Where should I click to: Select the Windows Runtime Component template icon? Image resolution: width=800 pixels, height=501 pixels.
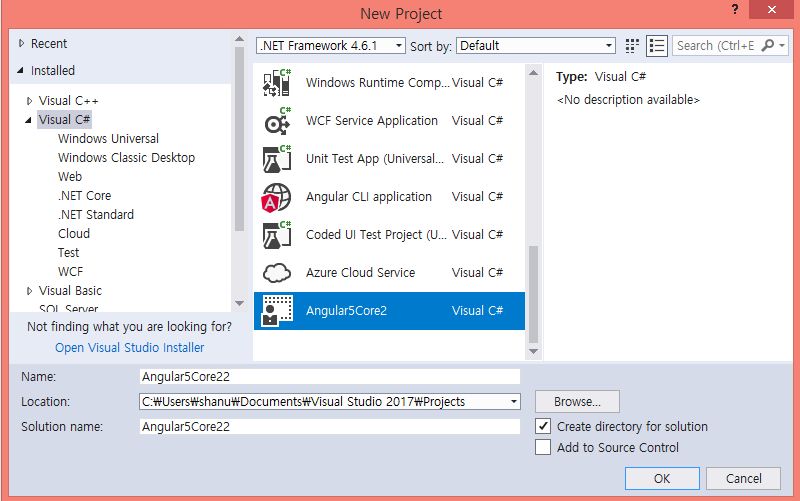click(x=277, y=83)
